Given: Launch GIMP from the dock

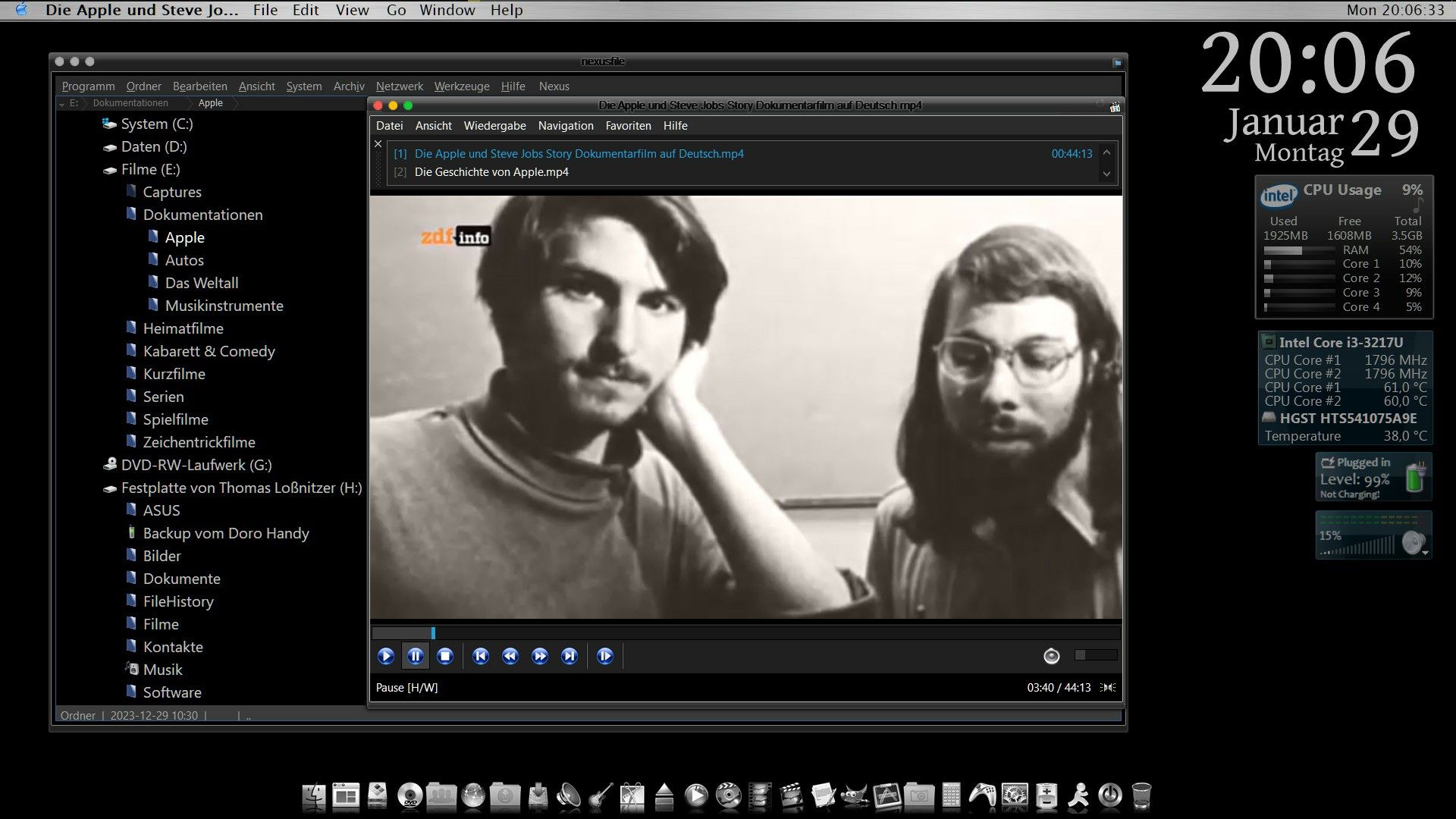Looking at the screenshot, I should pos(855,796).
